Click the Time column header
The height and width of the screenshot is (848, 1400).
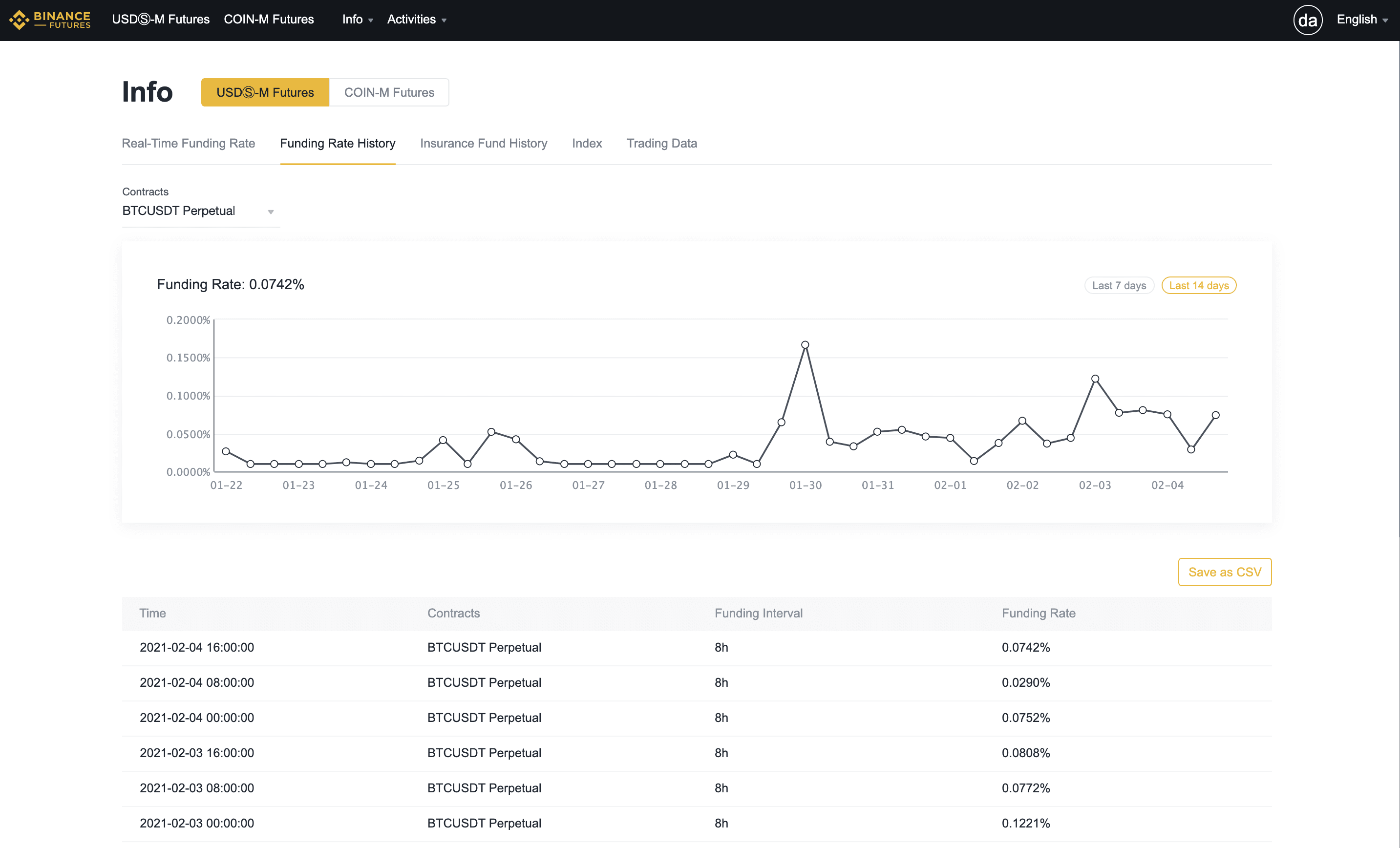152,613
